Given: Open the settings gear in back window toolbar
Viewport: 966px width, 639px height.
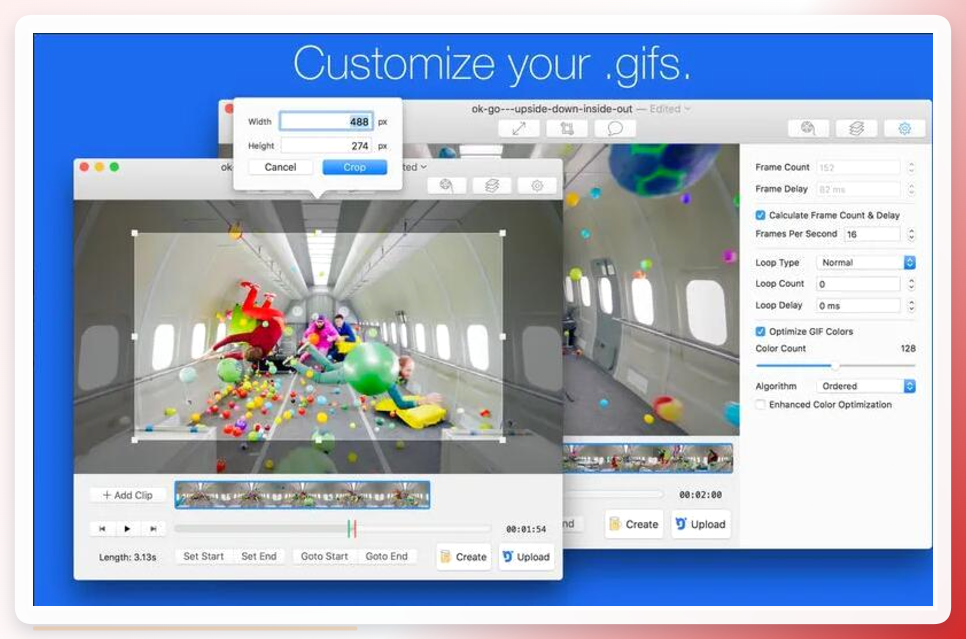Looking at the screenshot, I should 904,129.
